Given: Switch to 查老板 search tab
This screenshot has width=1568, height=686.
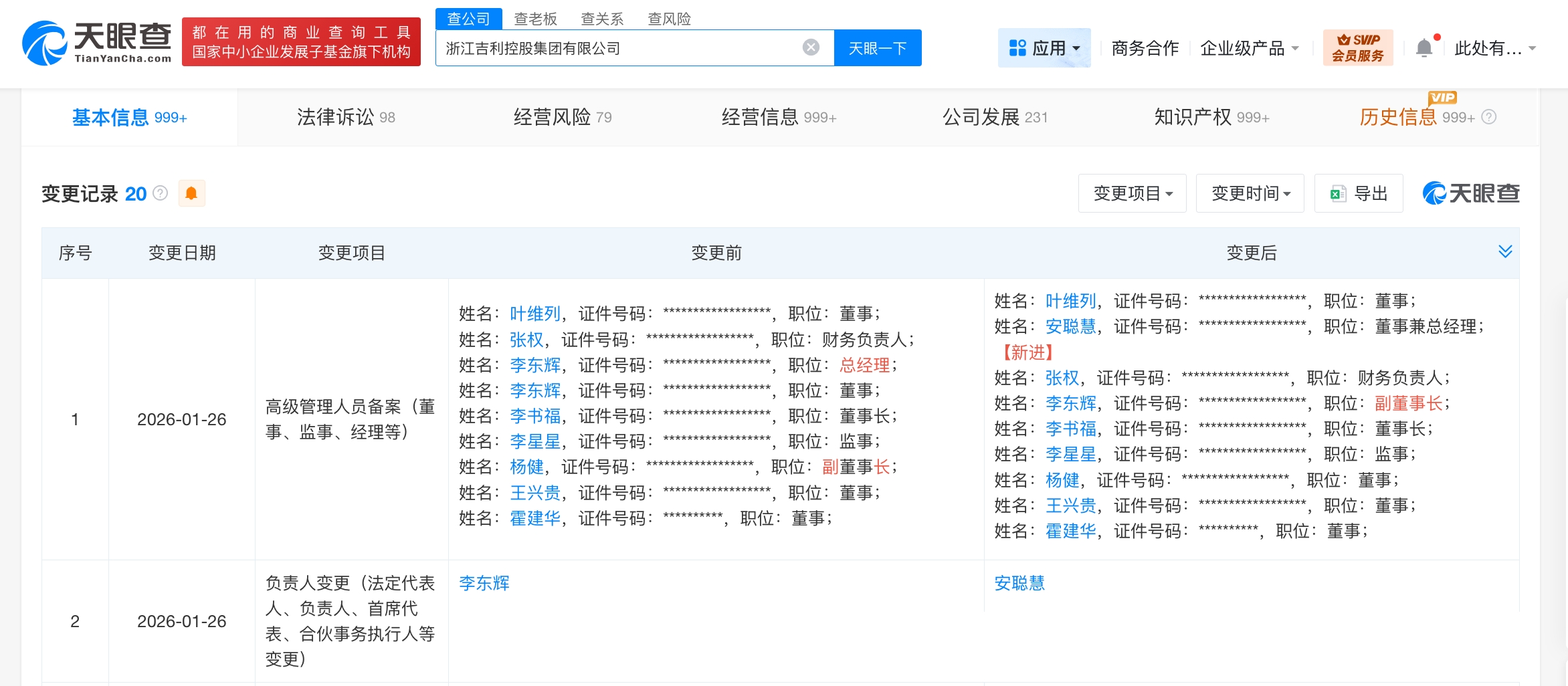Looking at the screenshot, I should [535, 19].
